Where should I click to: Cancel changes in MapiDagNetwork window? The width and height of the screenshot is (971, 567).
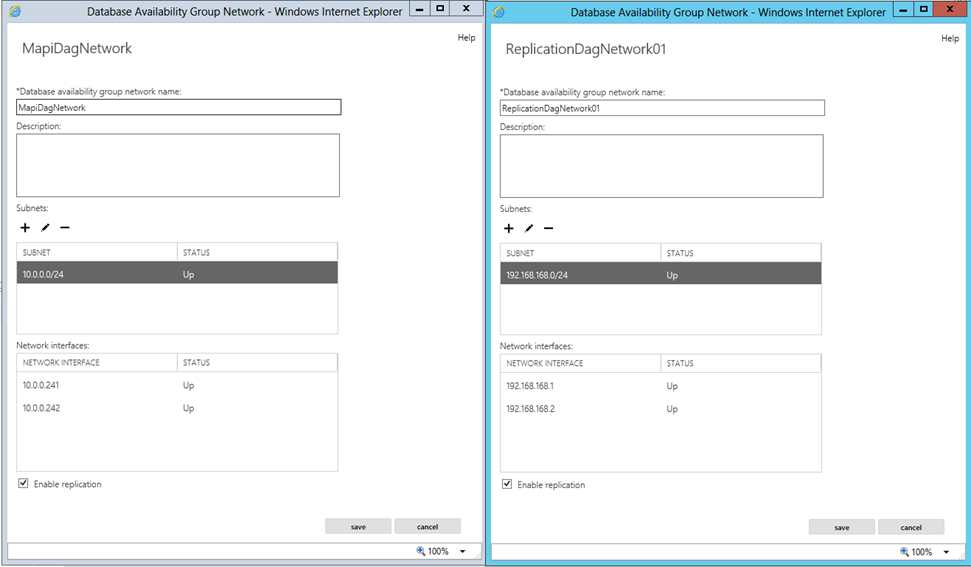[x=427, y=527]
